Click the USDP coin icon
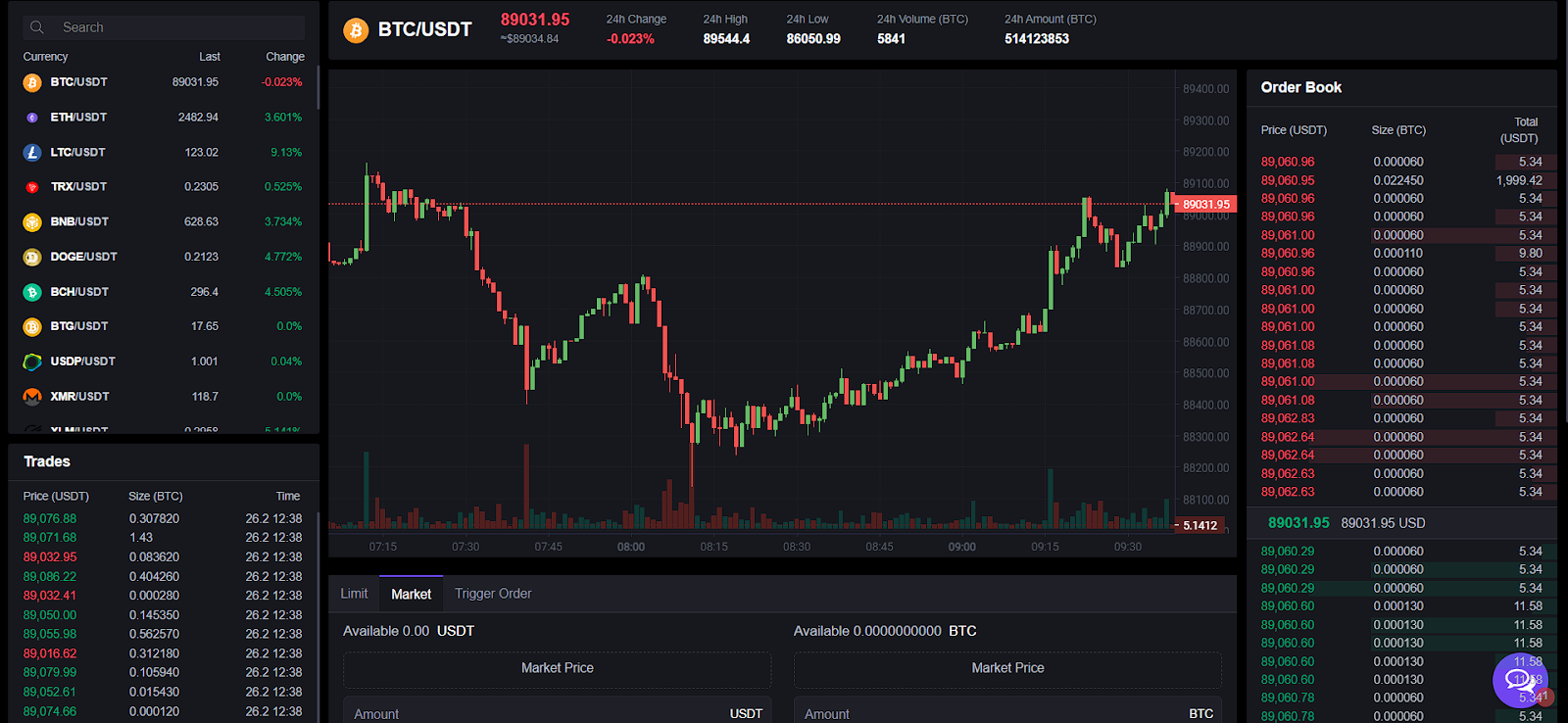Image resolution: width=1568 pixels, height=723 pixels. click(x=32, y=361)
